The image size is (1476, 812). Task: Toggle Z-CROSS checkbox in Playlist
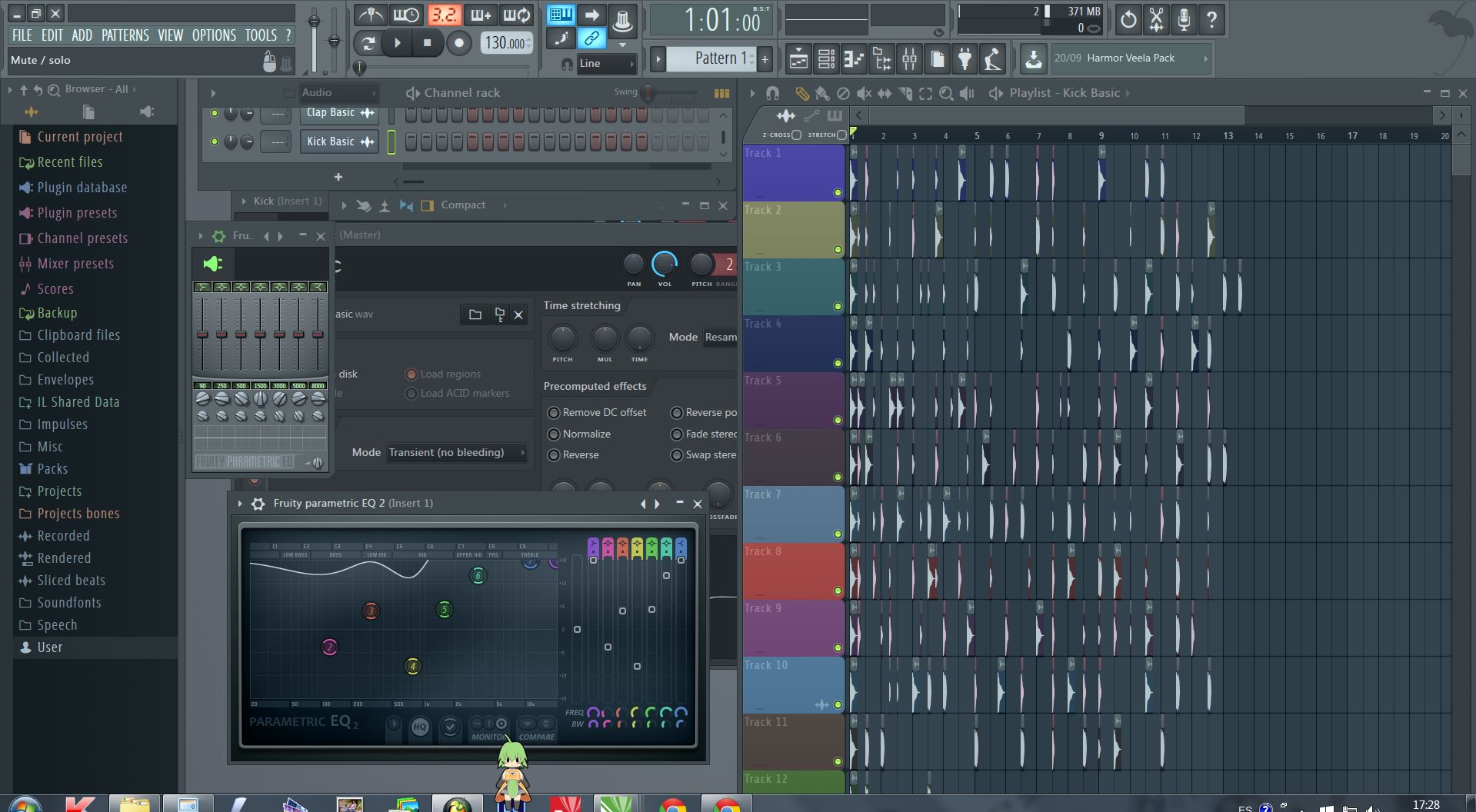click(x=796, y=135)
